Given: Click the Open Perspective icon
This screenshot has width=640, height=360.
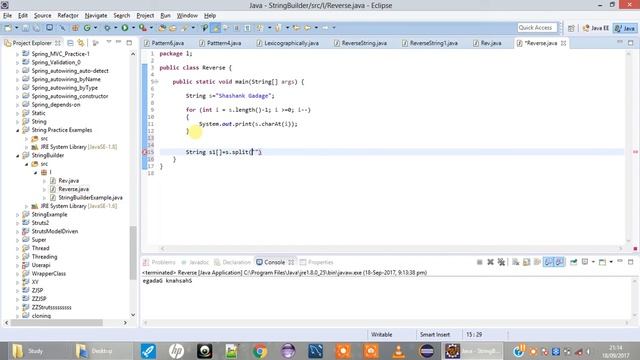Looking at the screenshot, I should pos(571,28).
